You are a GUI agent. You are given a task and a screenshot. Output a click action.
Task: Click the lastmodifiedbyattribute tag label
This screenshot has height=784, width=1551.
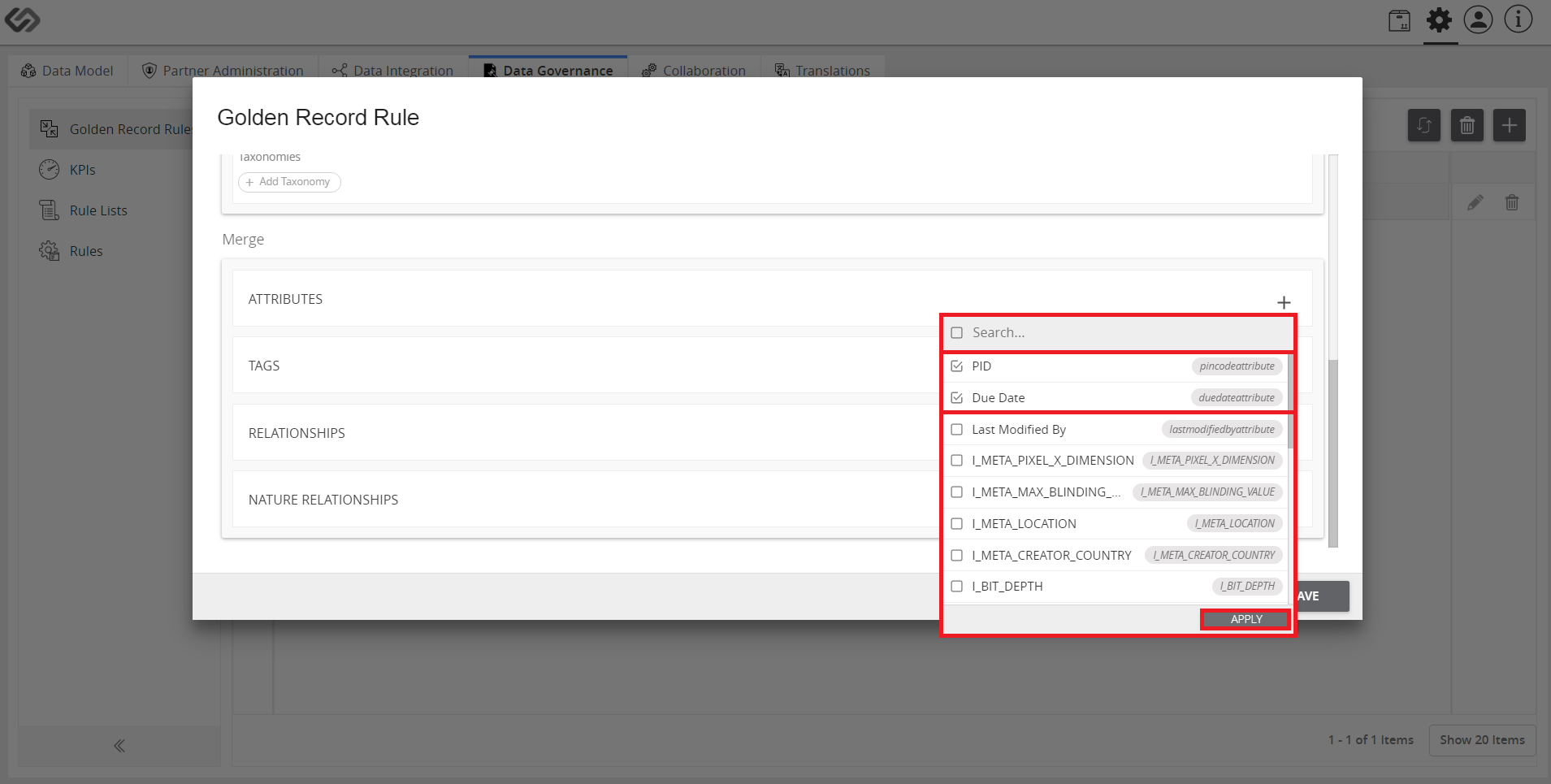[x=1222, y=430]
